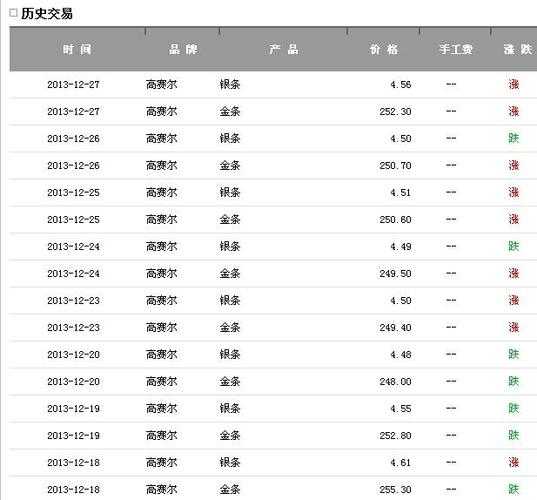Click the green 跌 for 2013-12-26 银条
Image resolution: width=537 pixels, height=500 pixels.
pyautogui.click(x=513, y=138)
